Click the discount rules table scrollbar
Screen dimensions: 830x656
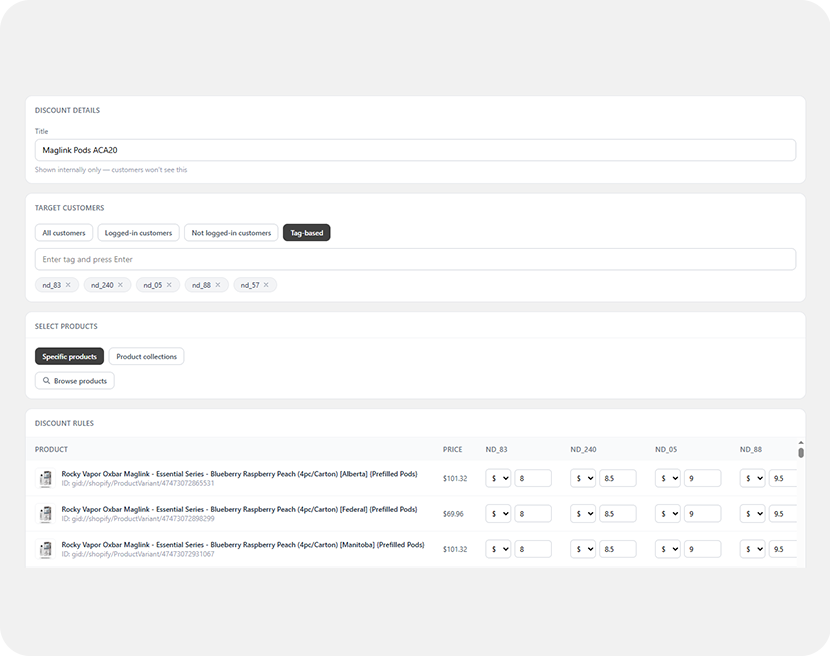coord(801,453)
